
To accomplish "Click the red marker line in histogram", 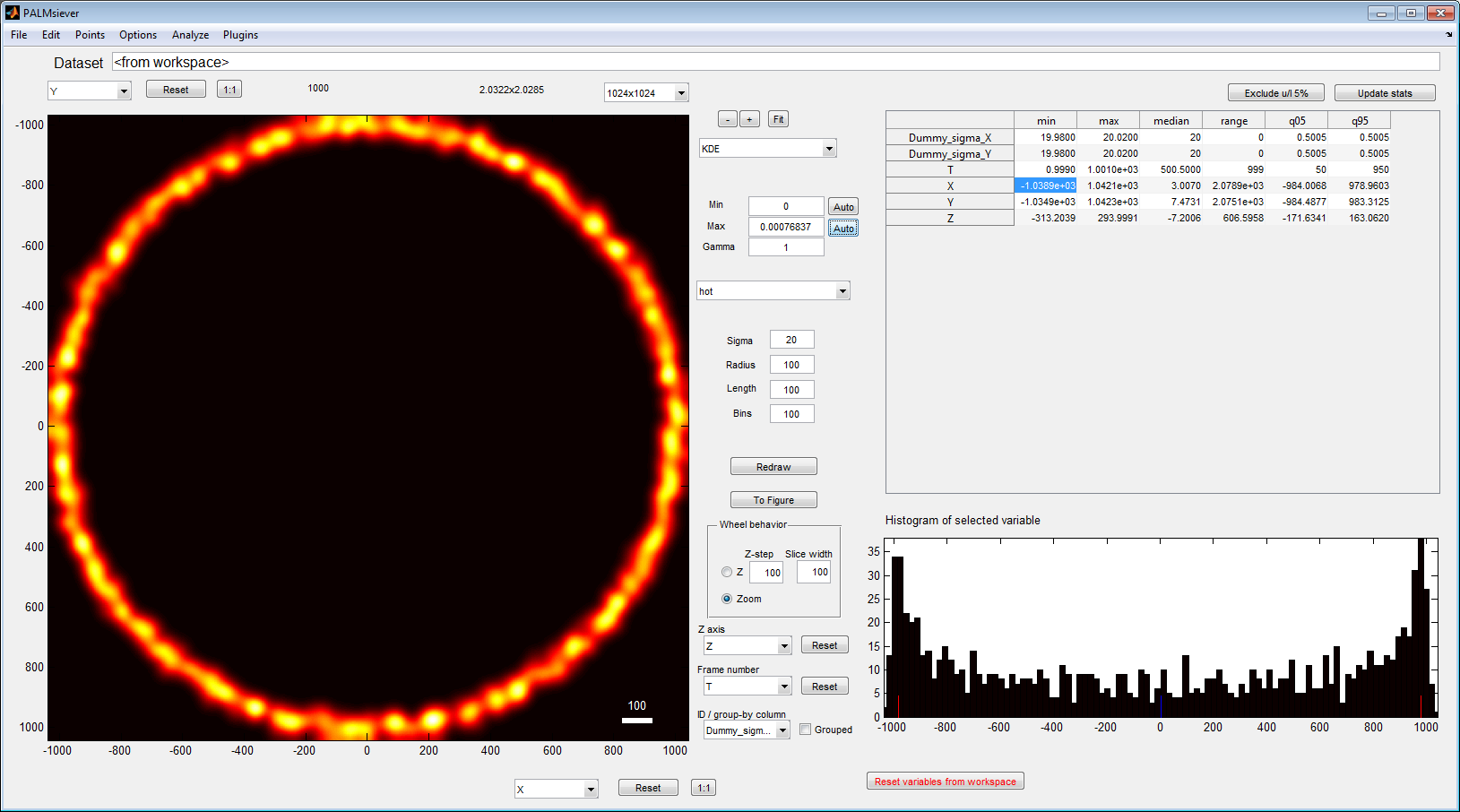I will [x=899, y=705].
